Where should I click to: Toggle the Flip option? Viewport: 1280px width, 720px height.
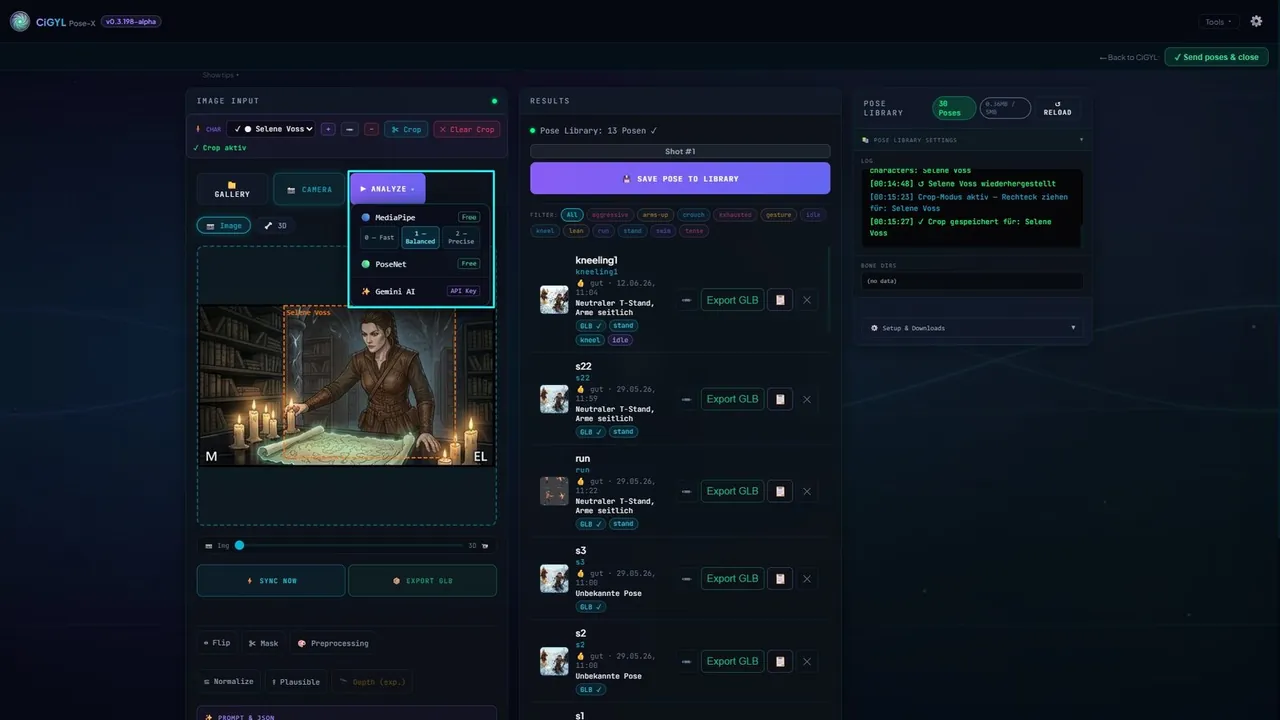click(x=217, y=643)
